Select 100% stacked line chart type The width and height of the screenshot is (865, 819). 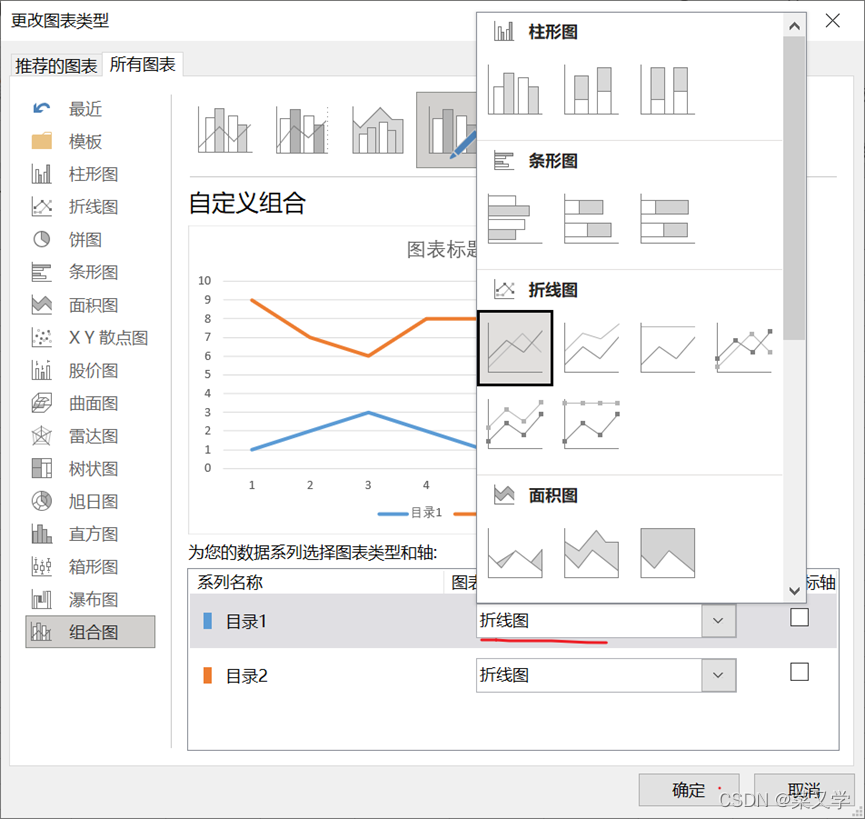click(x=667, y=348)
